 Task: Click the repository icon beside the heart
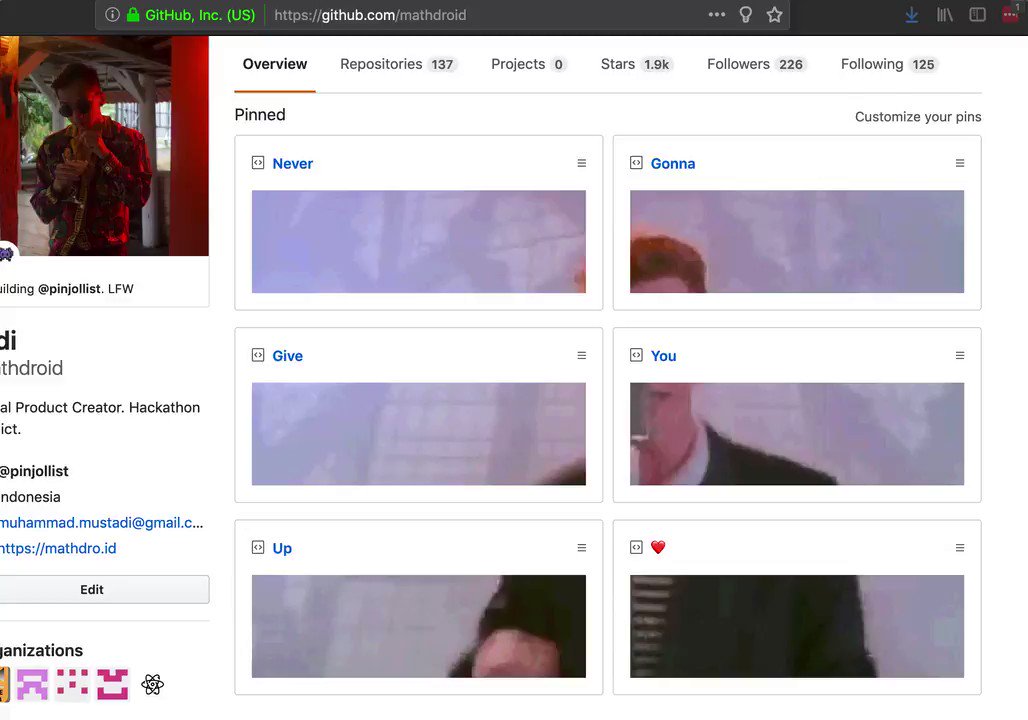(x=636, y=547)
